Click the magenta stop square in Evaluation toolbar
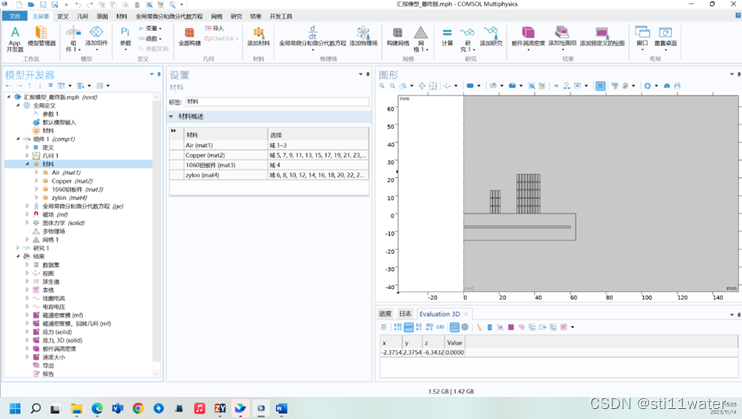This screenshot has height=419, width=742. [511, 327]
